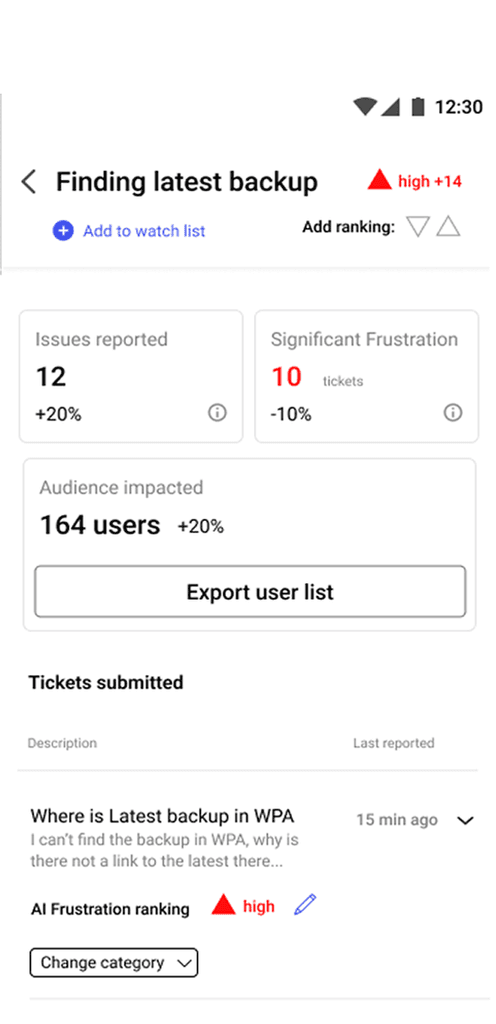
Task: Click the blue plus icon for watch list
Action: (63, 231)
